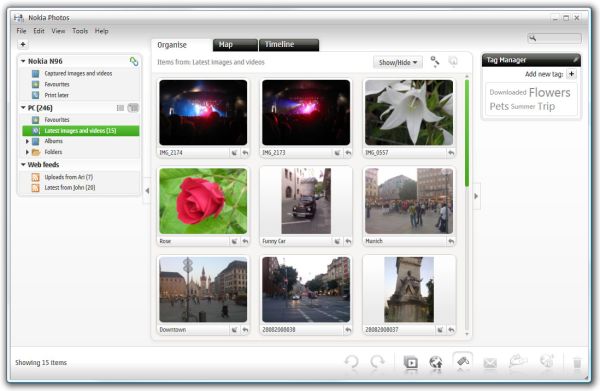Collapse the Web feeds section
The width and height of the screenshot is (600, 391).
pos(23,165)
